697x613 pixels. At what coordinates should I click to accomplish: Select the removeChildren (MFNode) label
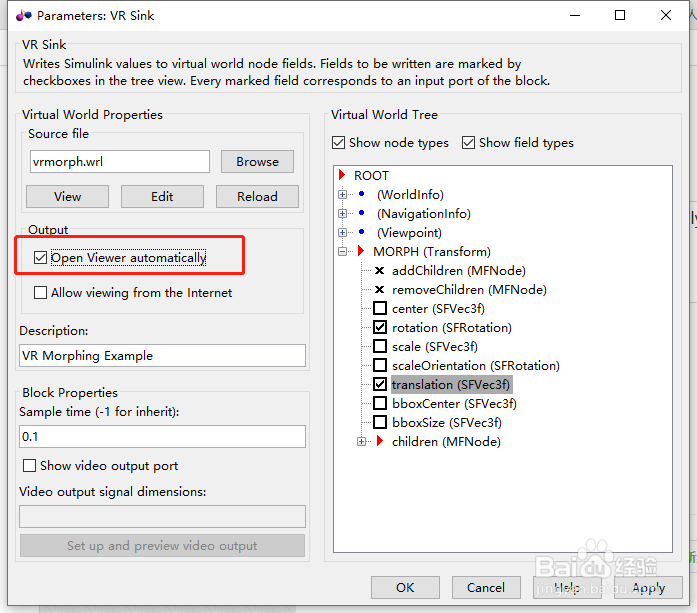469,289
